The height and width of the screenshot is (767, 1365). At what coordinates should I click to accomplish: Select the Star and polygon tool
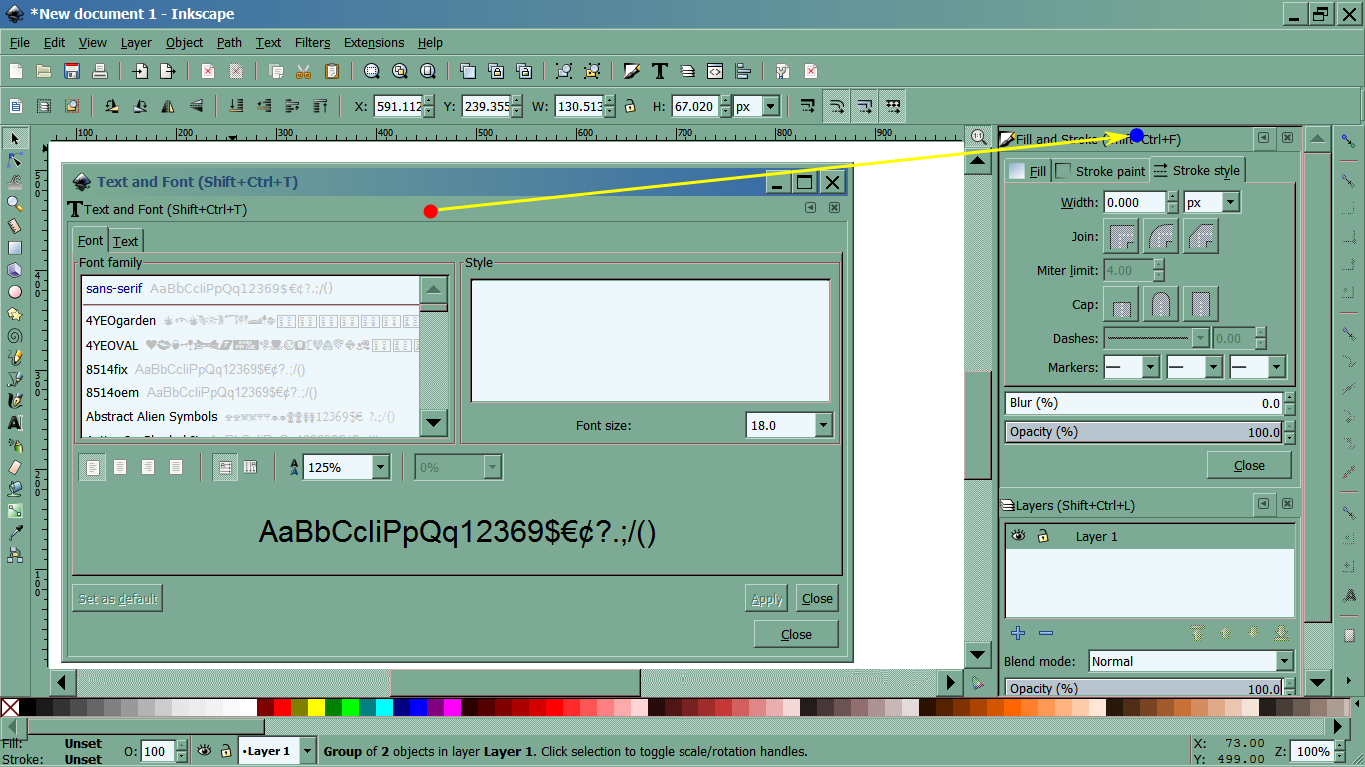15,314
